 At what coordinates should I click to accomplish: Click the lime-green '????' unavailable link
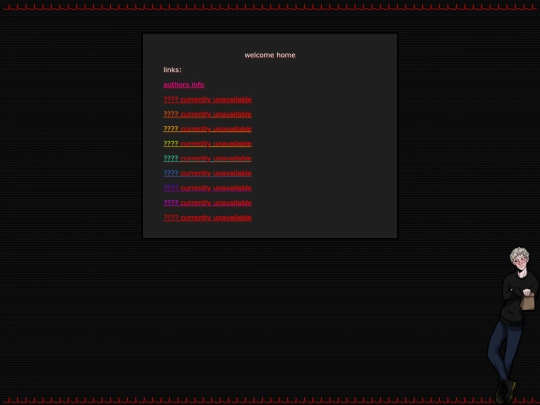click(207, 144)
